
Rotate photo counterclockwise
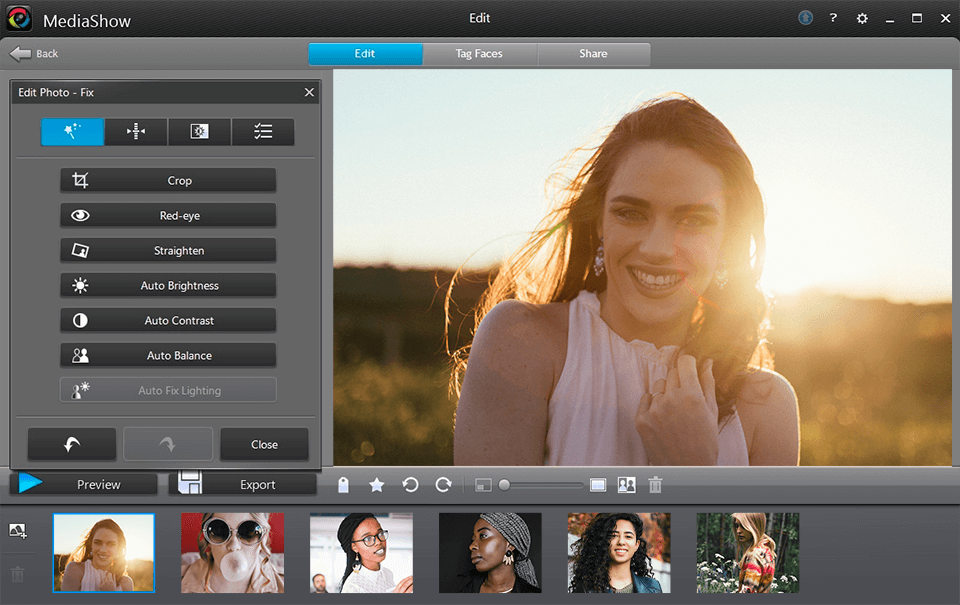pos(410,485)
